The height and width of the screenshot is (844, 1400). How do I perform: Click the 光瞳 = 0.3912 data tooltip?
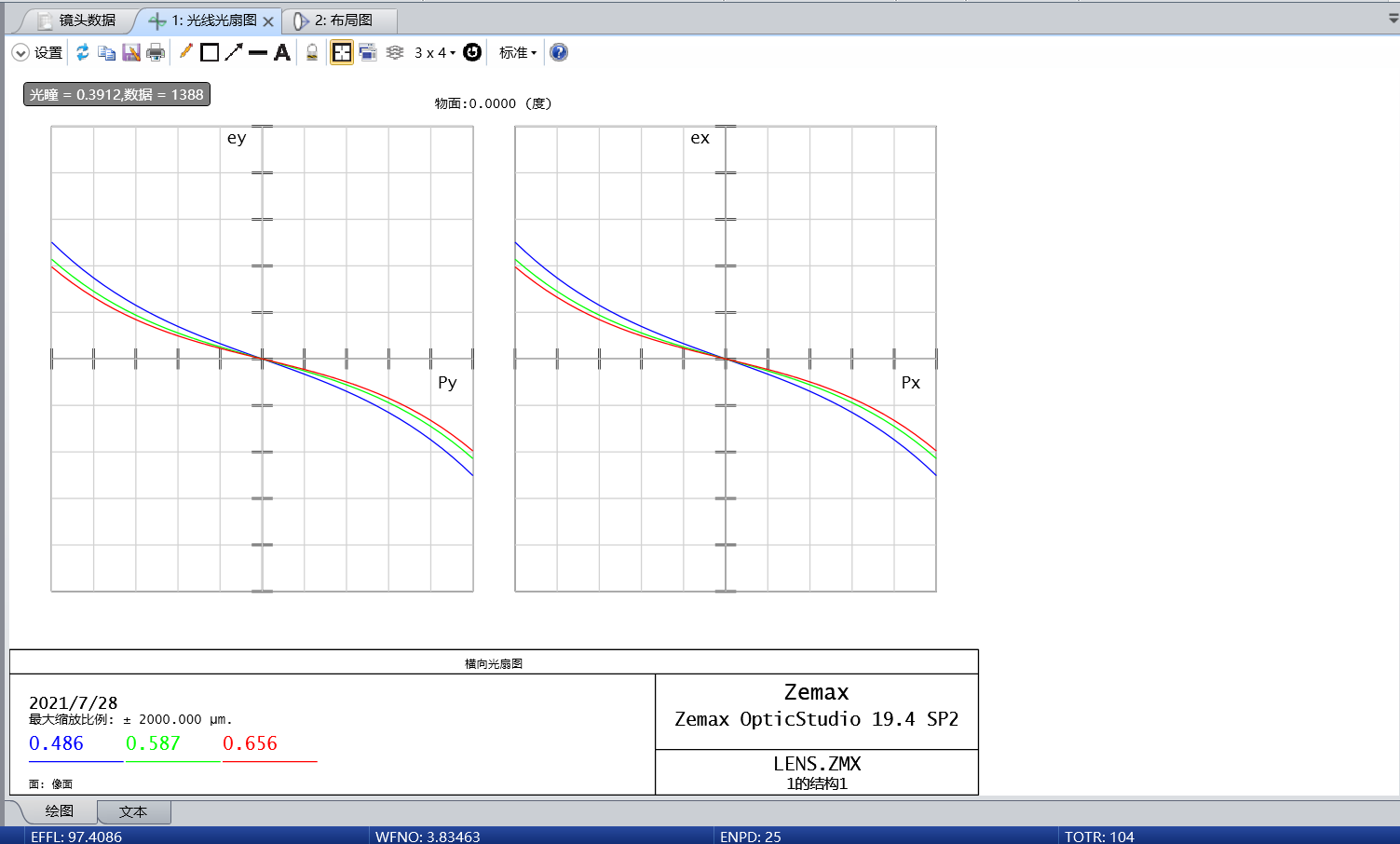(x=116, y=94)
